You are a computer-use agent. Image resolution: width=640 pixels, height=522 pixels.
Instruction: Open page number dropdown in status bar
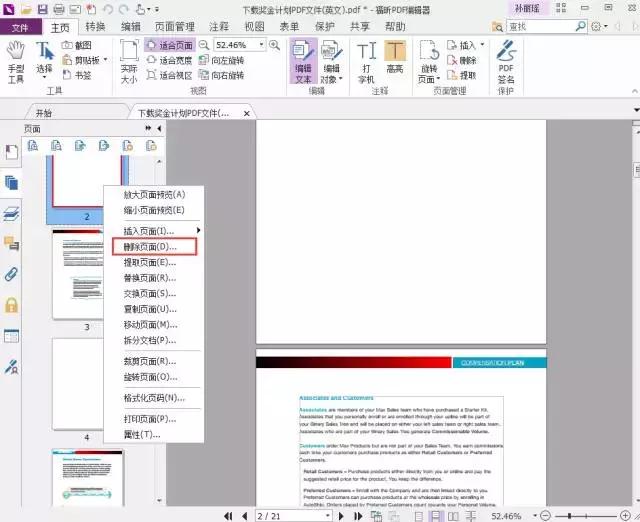pos(328,516)
